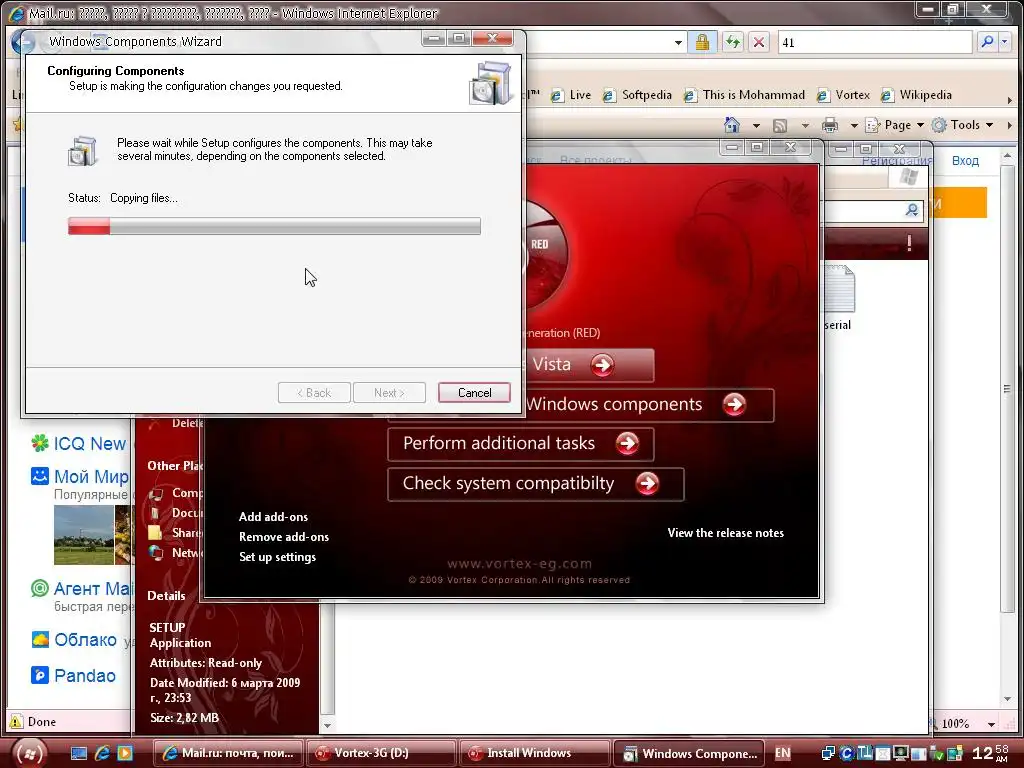Launch Internet Explorer from quick launch
Image resolution: width=1024 pixels, height=768 pixels.
click(x=103, y=753)
